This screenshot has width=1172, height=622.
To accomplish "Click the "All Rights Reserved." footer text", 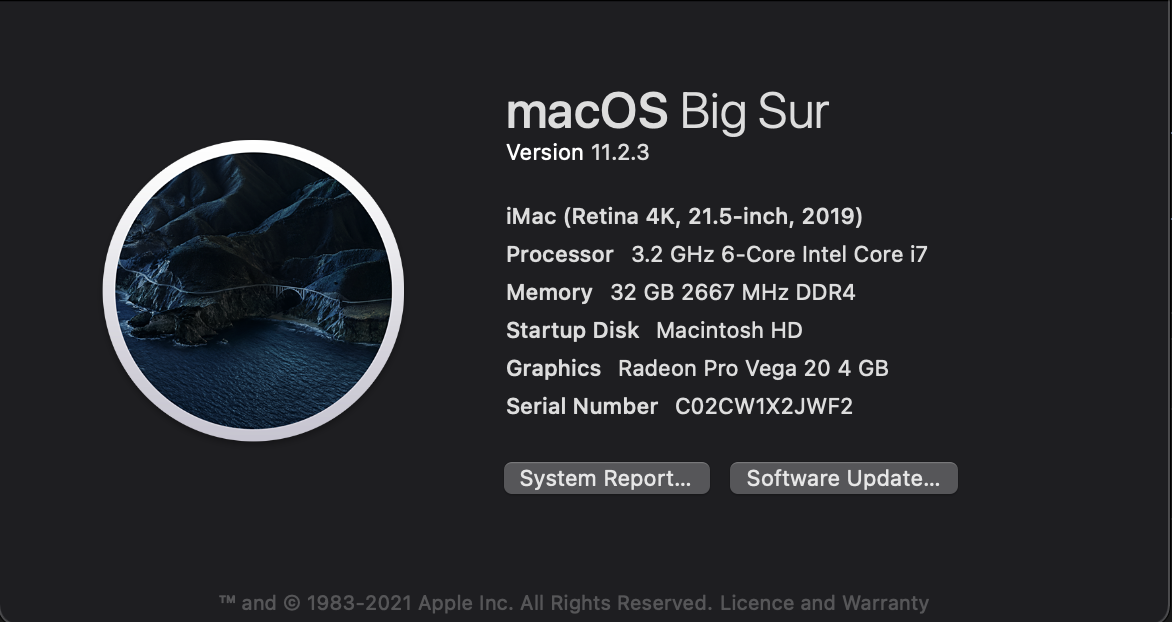I will 614,603.
